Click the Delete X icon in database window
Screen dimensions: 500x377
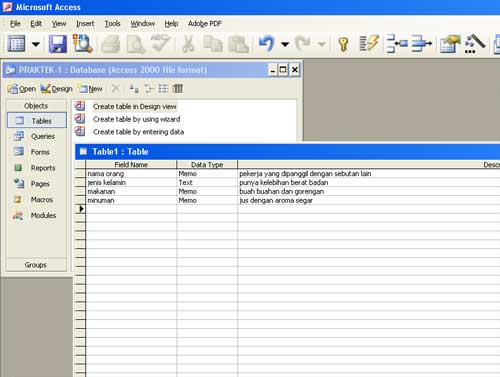pos(116,89)
